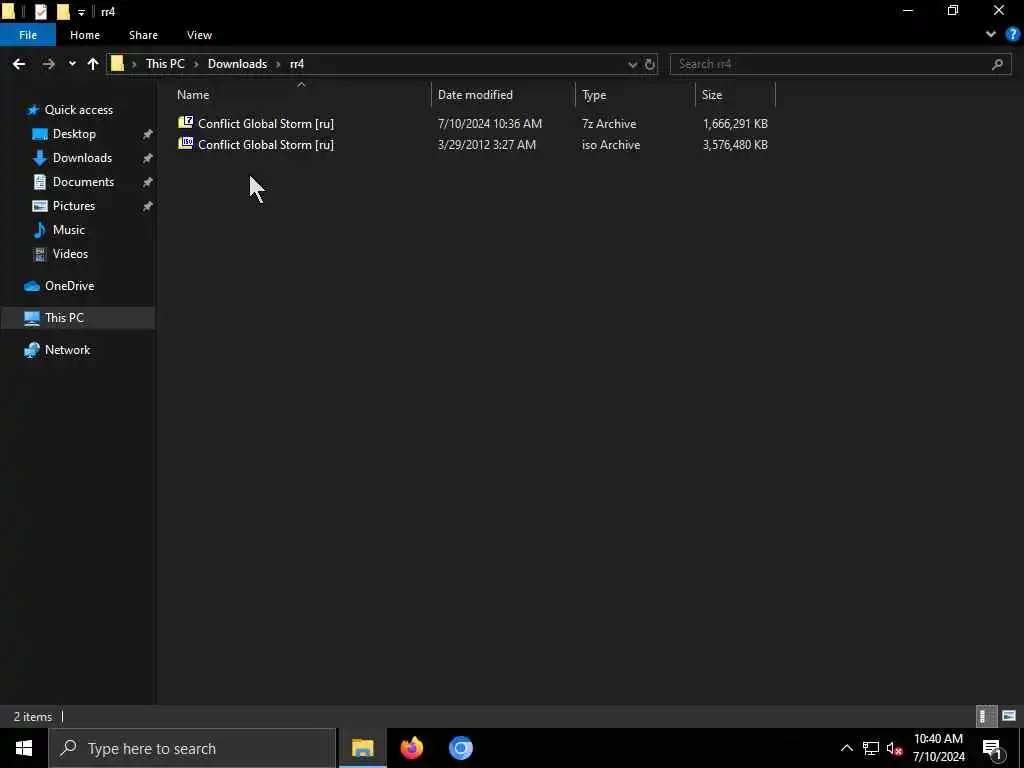Open Downloads in the navigation pane

pos(82,158)
